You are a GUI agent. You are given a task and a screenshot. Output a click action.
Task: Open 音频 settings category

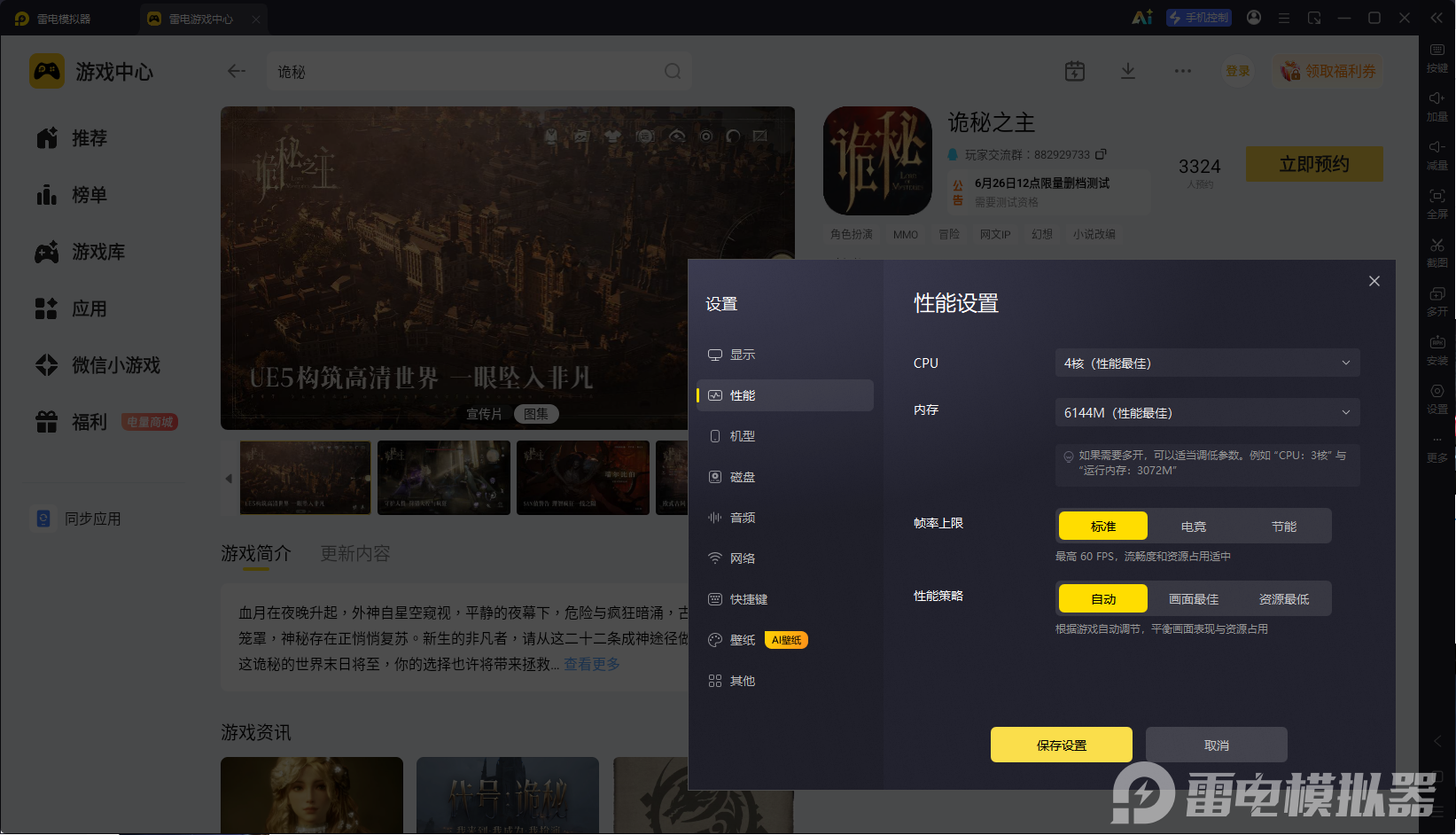(785, 518)
